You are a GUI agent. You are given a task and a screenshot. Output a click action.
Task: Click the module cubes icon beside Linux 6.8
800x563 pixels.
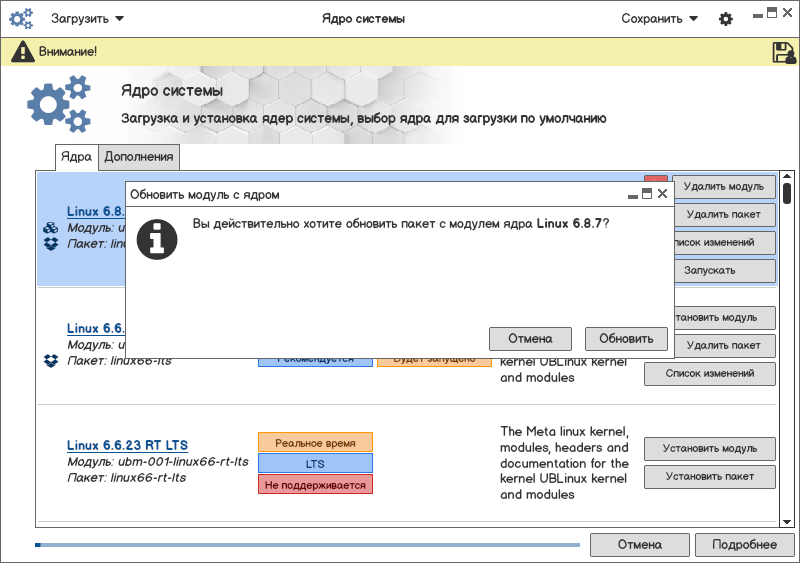[51, 228]
